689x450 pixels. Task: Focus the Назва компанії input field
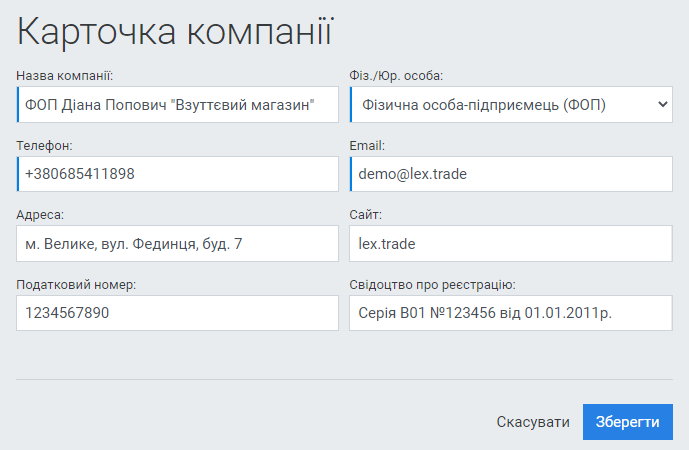[x=178, y=104]
